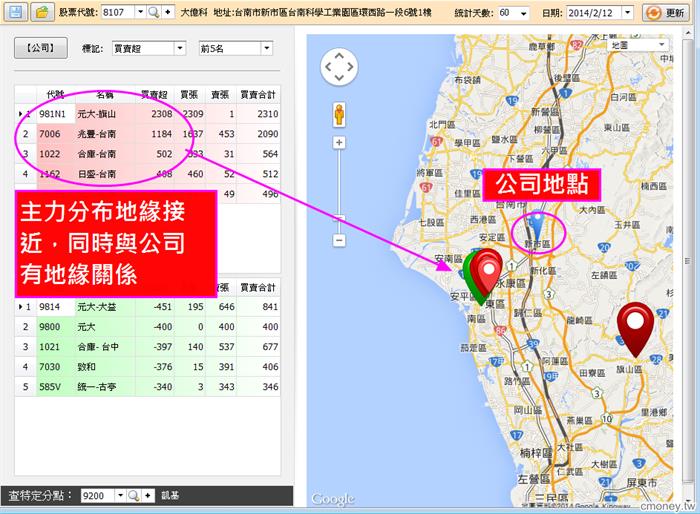Select row 9800 元大

tap(147, 327)
